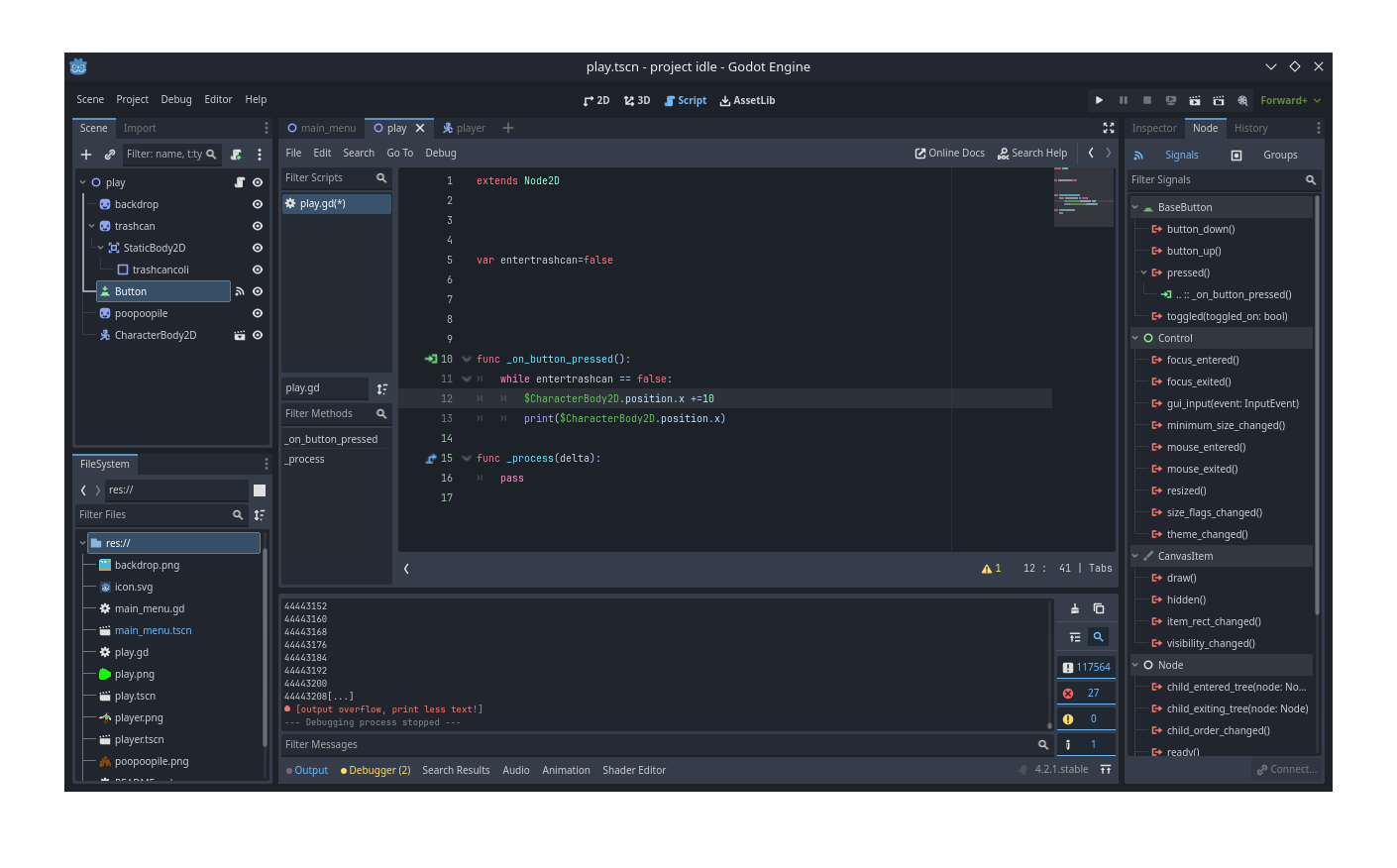
Task: Toggle split mode in FileSystem dock
Action: click(x=260, y=490)
